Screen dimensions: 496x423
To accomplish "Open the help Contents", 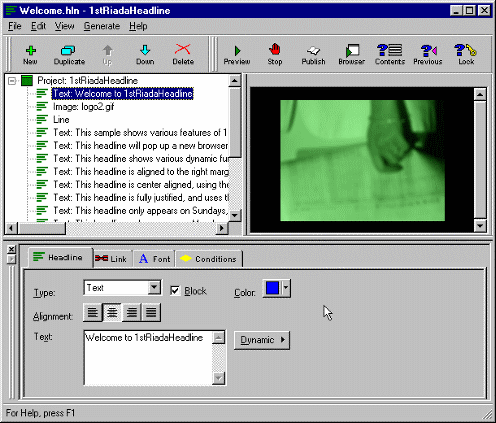I will (x=390, y=55).
